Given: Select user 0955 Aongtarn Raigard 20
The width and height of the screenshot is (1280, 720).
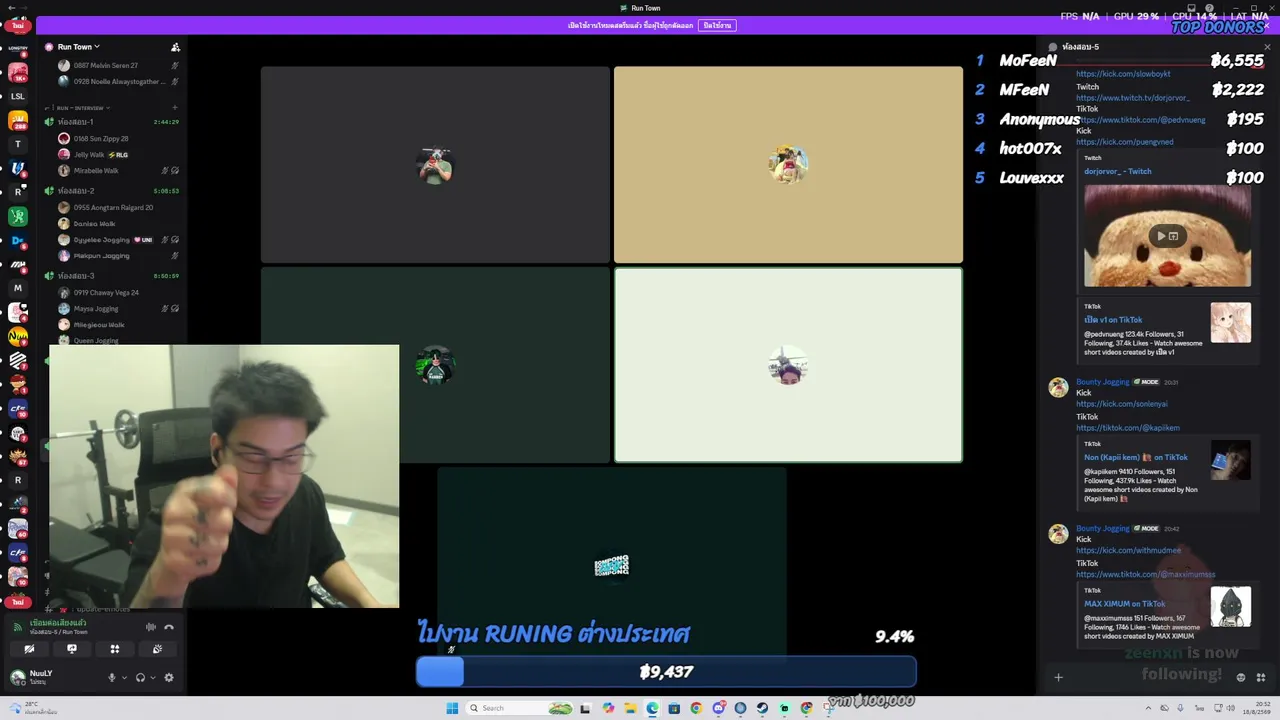Looking at the screenshot, I should [118, 208].
